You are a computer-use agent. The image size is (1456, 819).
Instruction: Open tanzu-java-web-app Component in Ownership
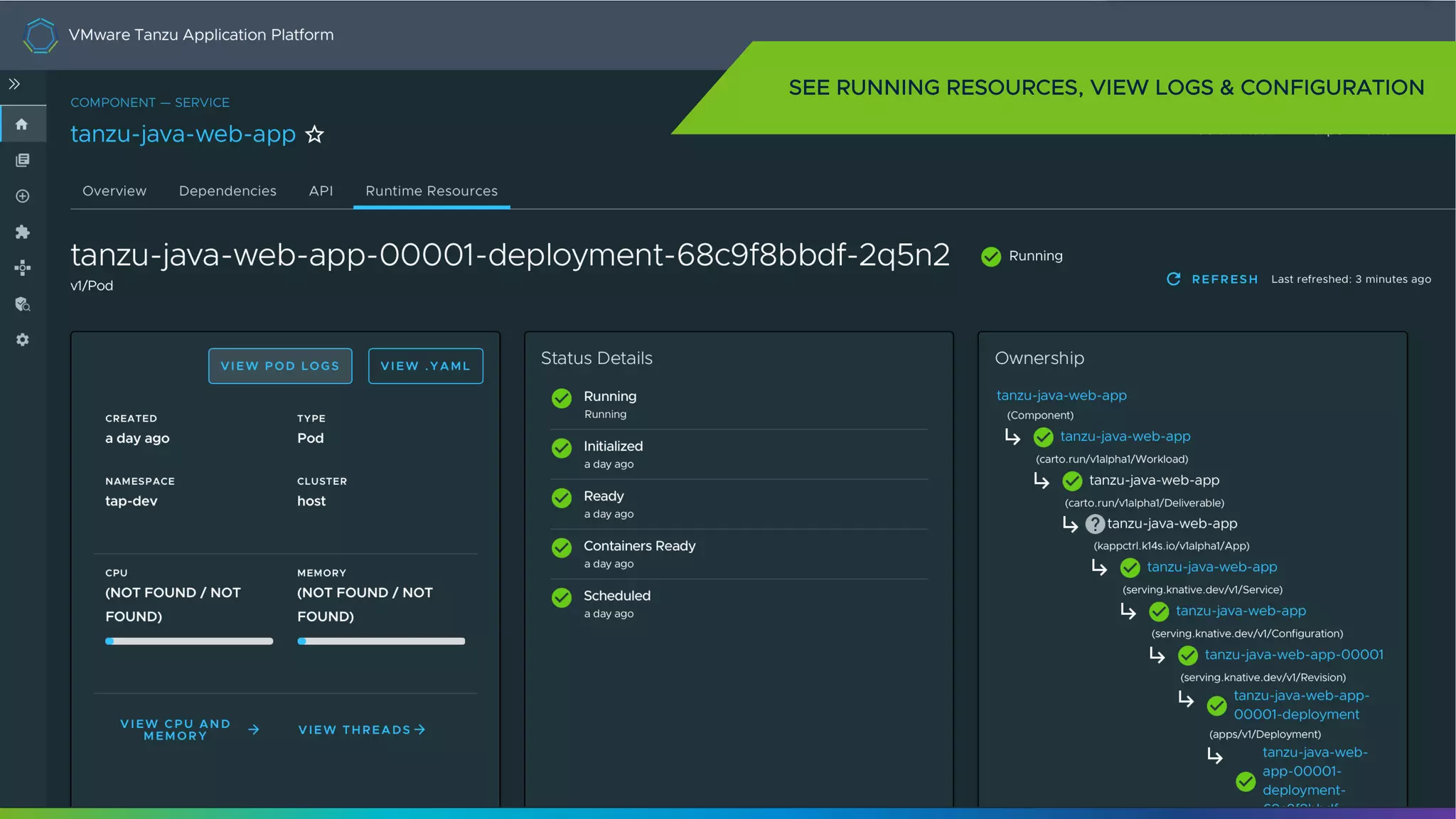click(x=1061, y=395)
